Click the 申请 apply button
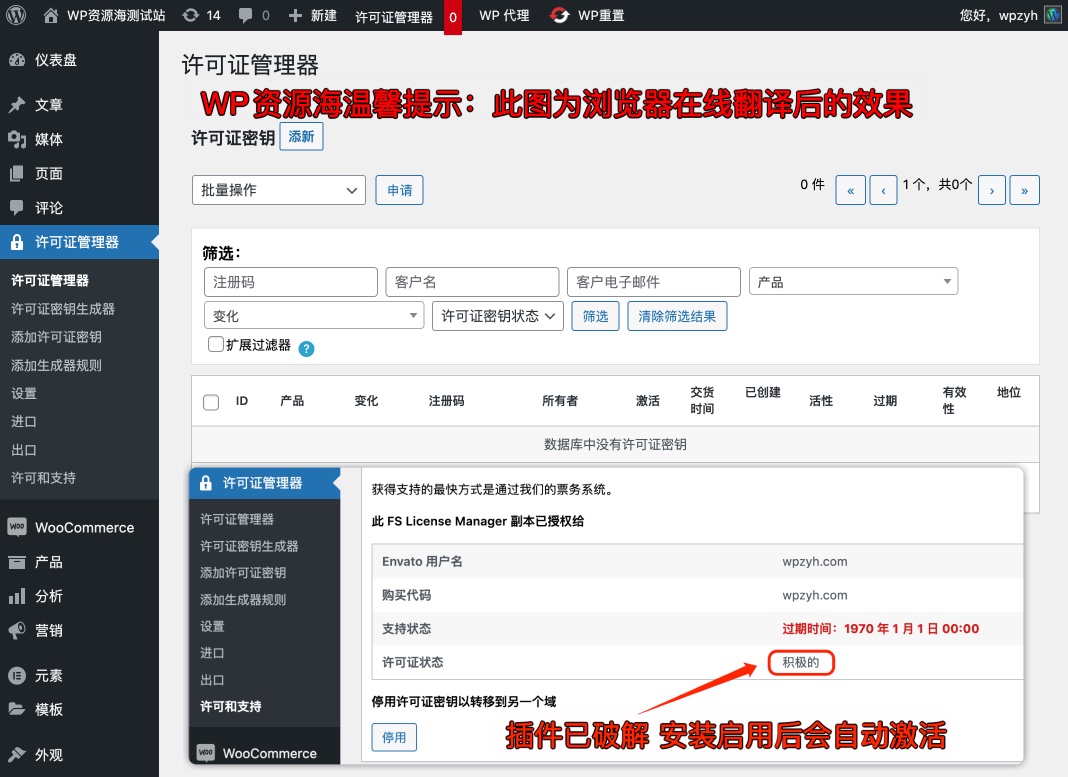The width and height of the screenshot is (1068, 777). click(x=399, y=190)
